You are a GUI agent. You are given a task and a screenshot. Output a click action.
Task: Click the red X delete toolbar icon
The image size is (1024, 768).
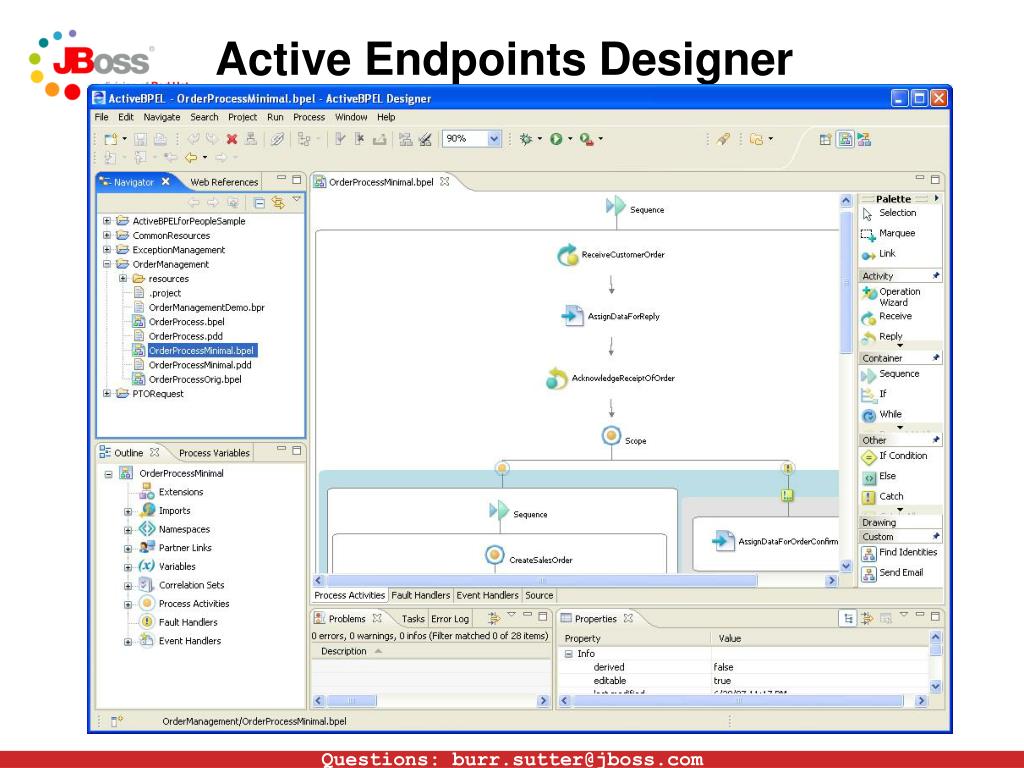pos(232,139)
